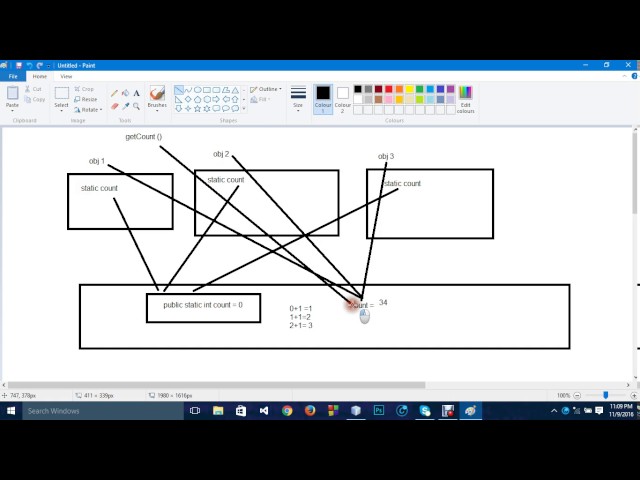Select the Eraser tool
The width and height of the screenshot is (640, 480).
[114, 106]
